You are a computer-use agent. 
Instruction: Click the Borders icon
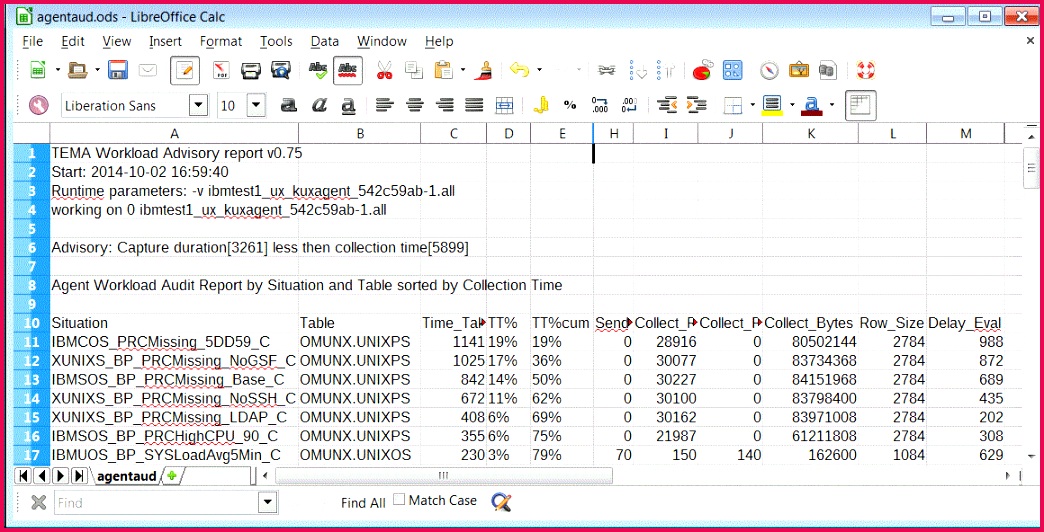click(733, 105)
